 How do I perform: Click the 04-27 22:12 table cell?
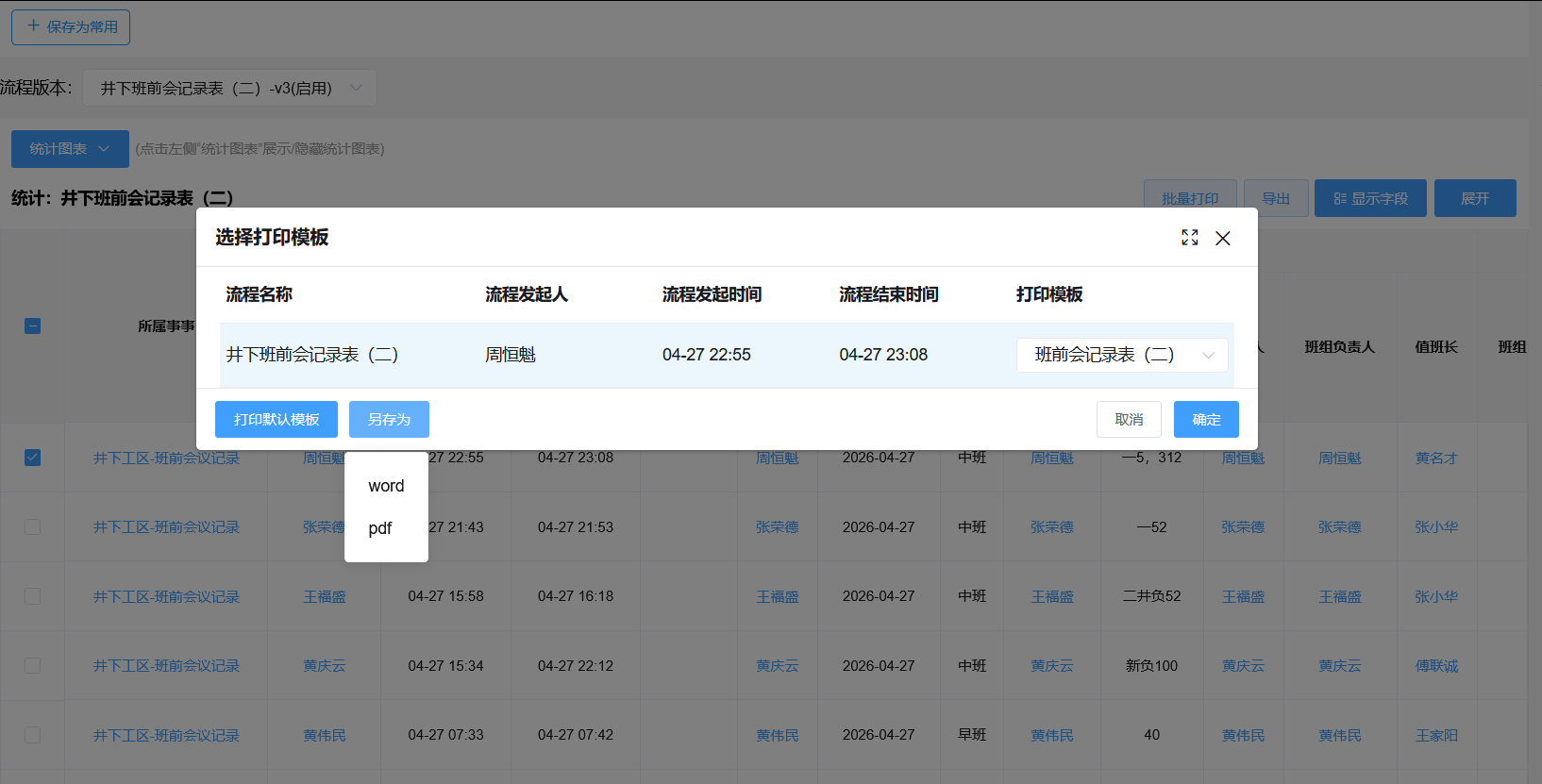pos(576,665)
